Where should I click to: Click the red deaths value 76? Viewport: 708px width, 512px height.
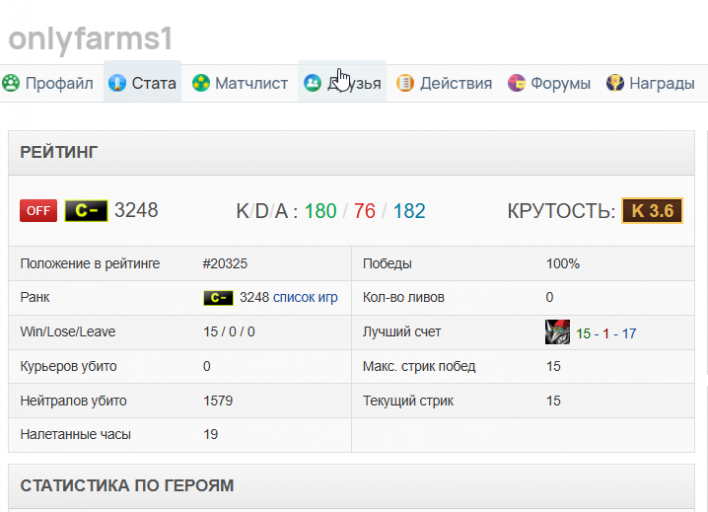[364, 211]
